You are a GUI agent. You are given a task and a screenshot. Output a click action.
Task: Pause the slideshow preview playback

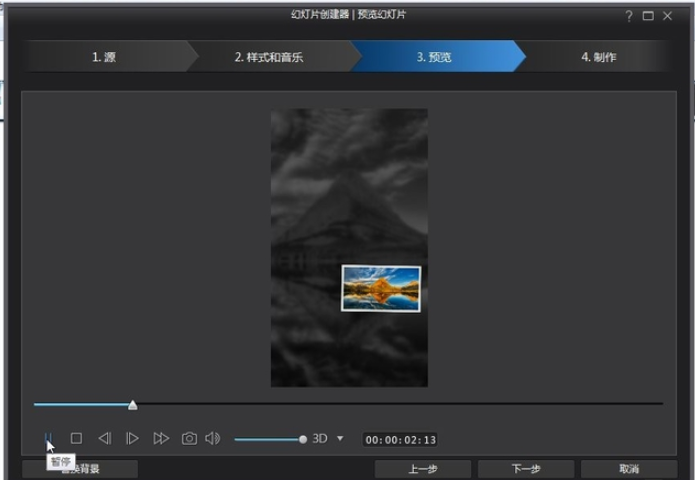click(47, 438)
